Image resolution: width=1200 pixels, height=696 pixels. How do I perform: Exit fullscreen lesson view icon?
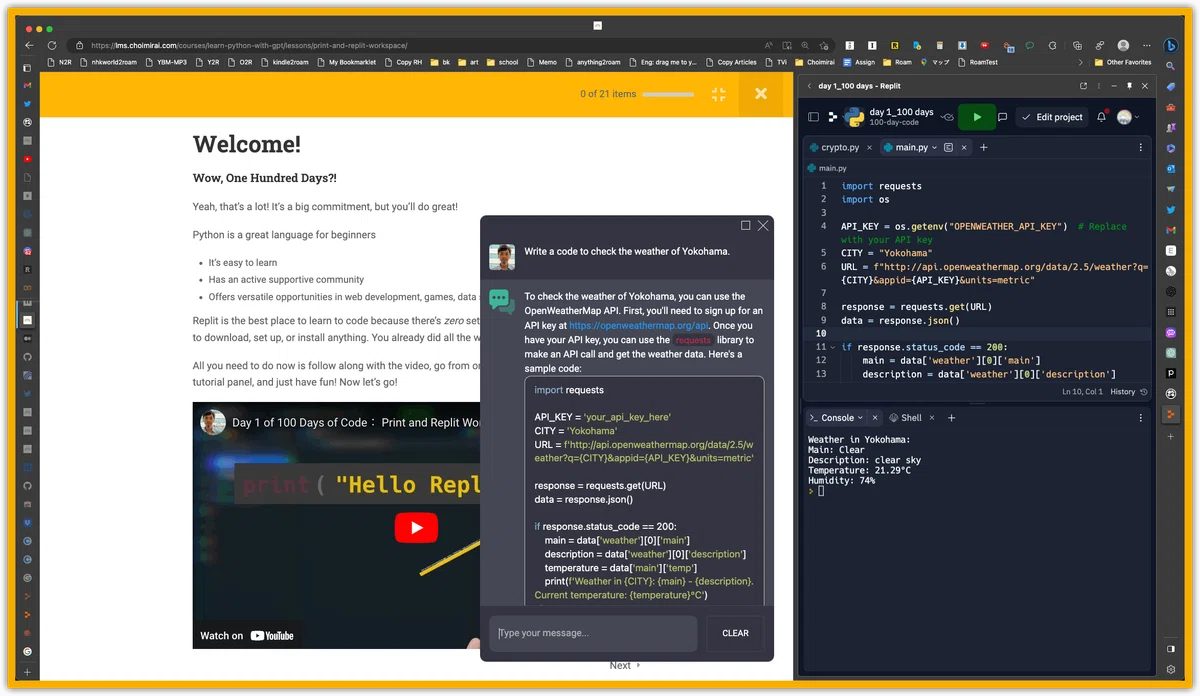point(718,94)
